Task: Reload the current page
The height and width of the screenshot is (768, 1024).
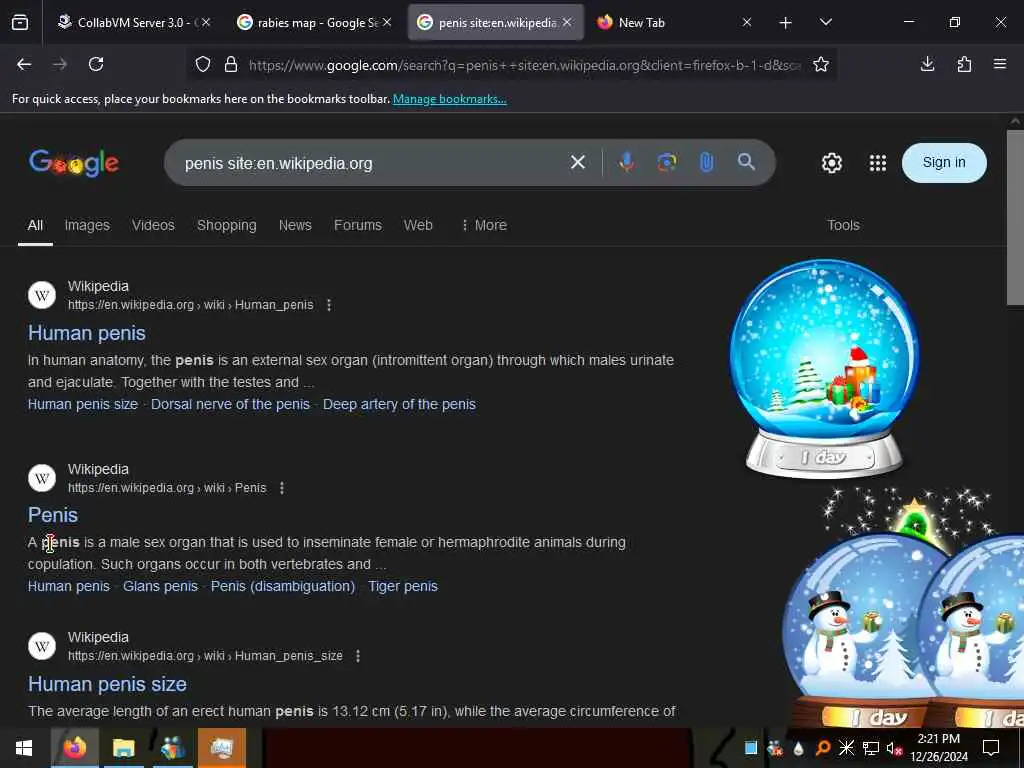Action: (96, 64)
